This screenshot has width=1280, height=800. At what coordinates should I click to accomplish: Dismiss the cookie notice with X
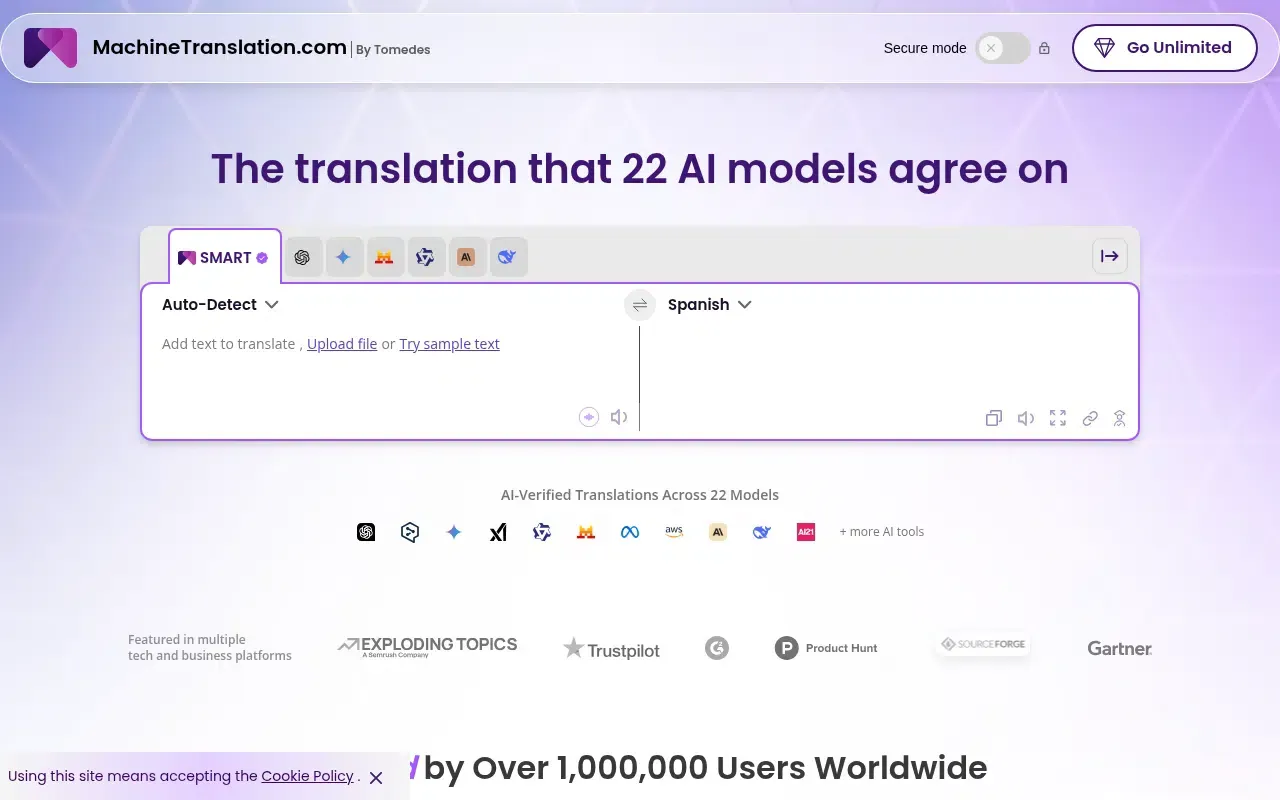(x=376, y=777)
